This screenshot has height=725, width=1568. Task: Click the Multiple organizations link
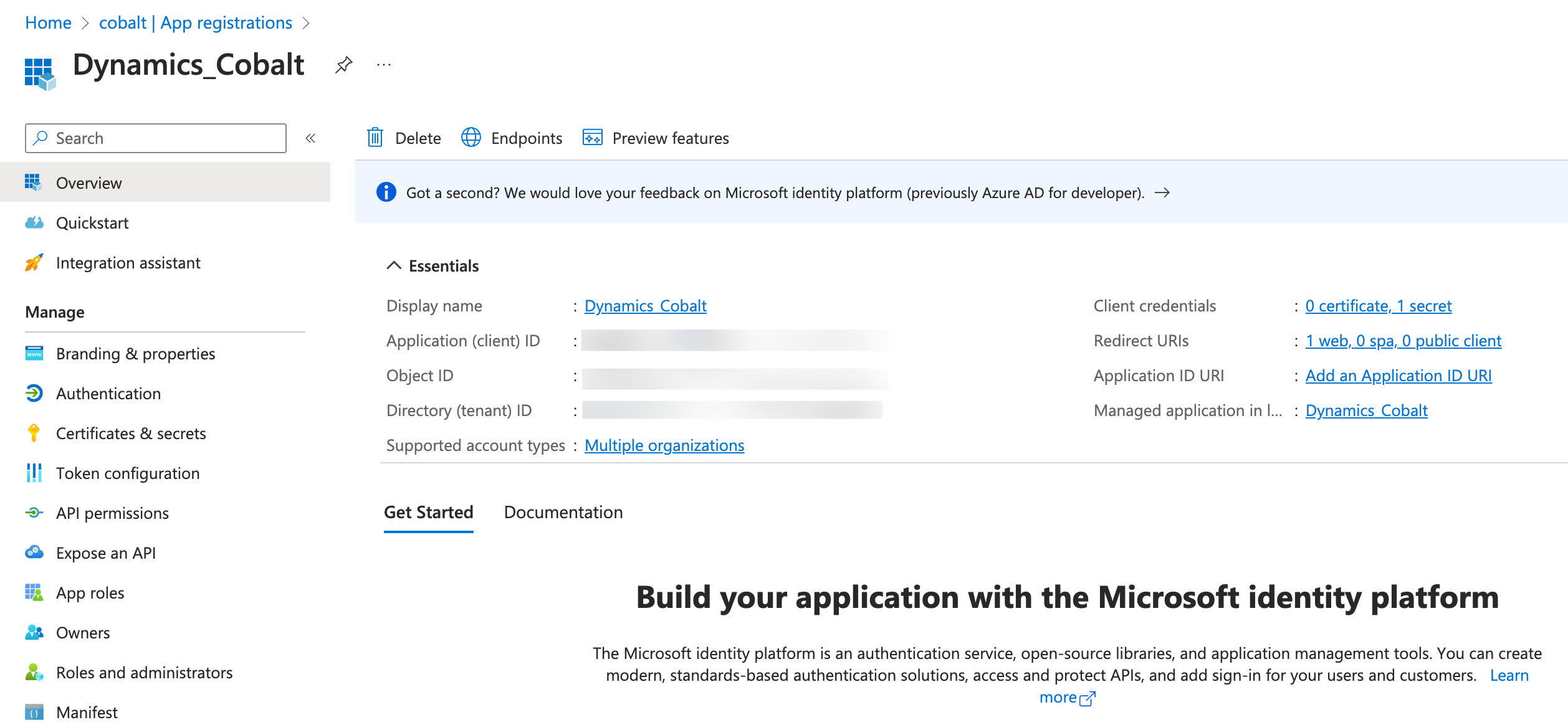coord(664,445)
